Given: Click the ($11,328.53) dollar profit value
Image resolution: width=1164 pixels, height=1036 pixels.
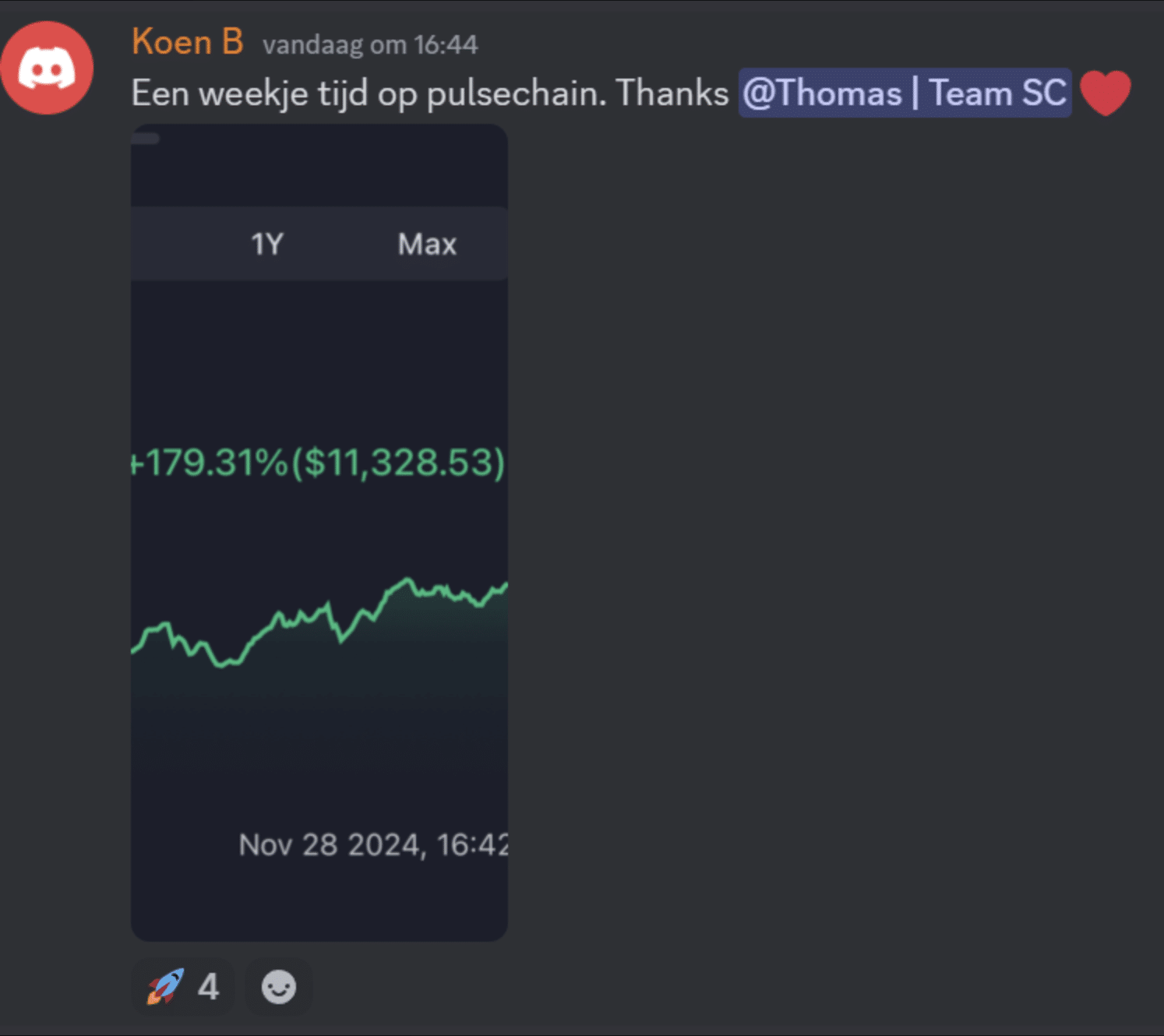Looking at the screenshot, I should point(399,463).
